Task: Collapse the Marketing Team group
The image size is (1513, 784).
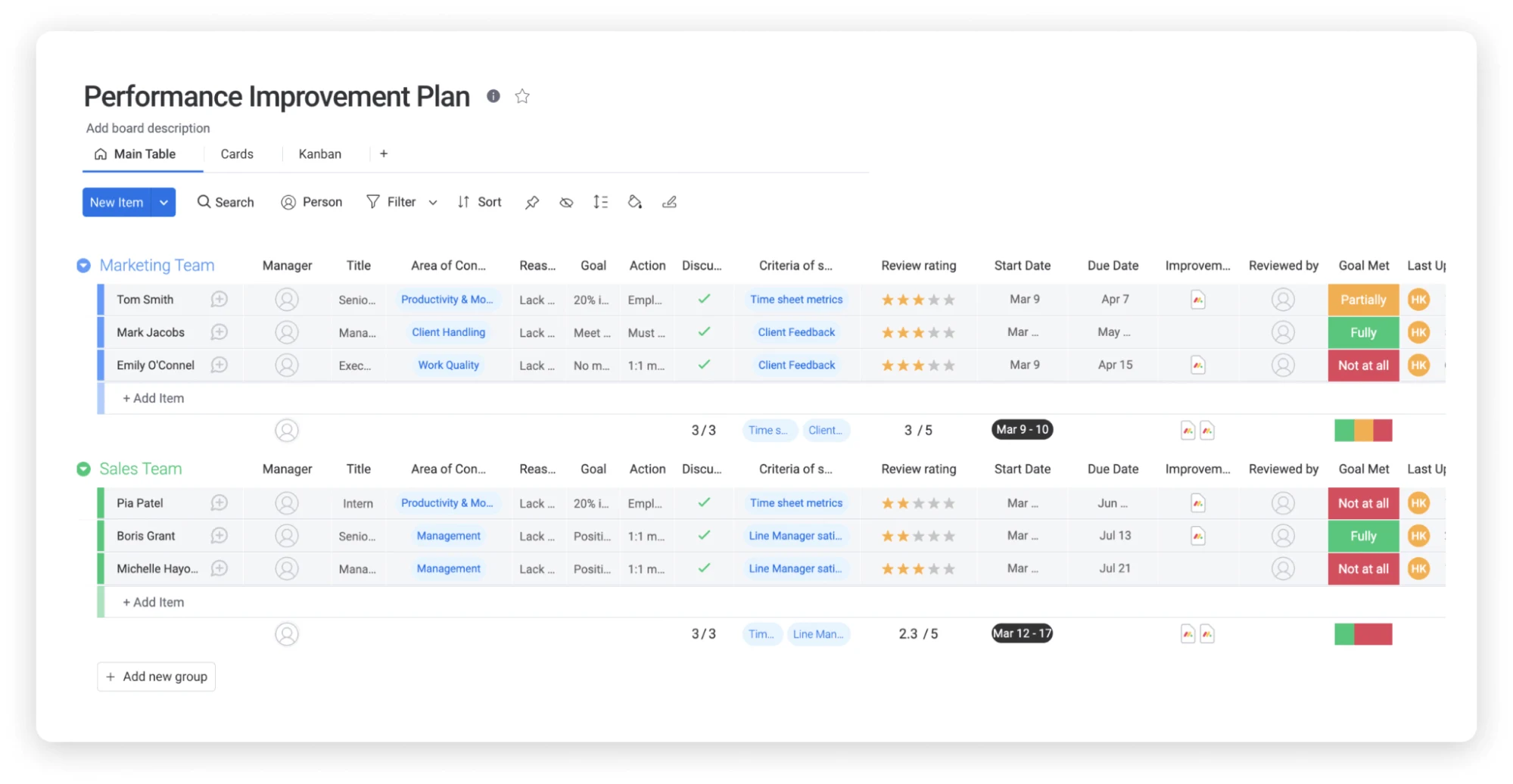Action: 83,266
